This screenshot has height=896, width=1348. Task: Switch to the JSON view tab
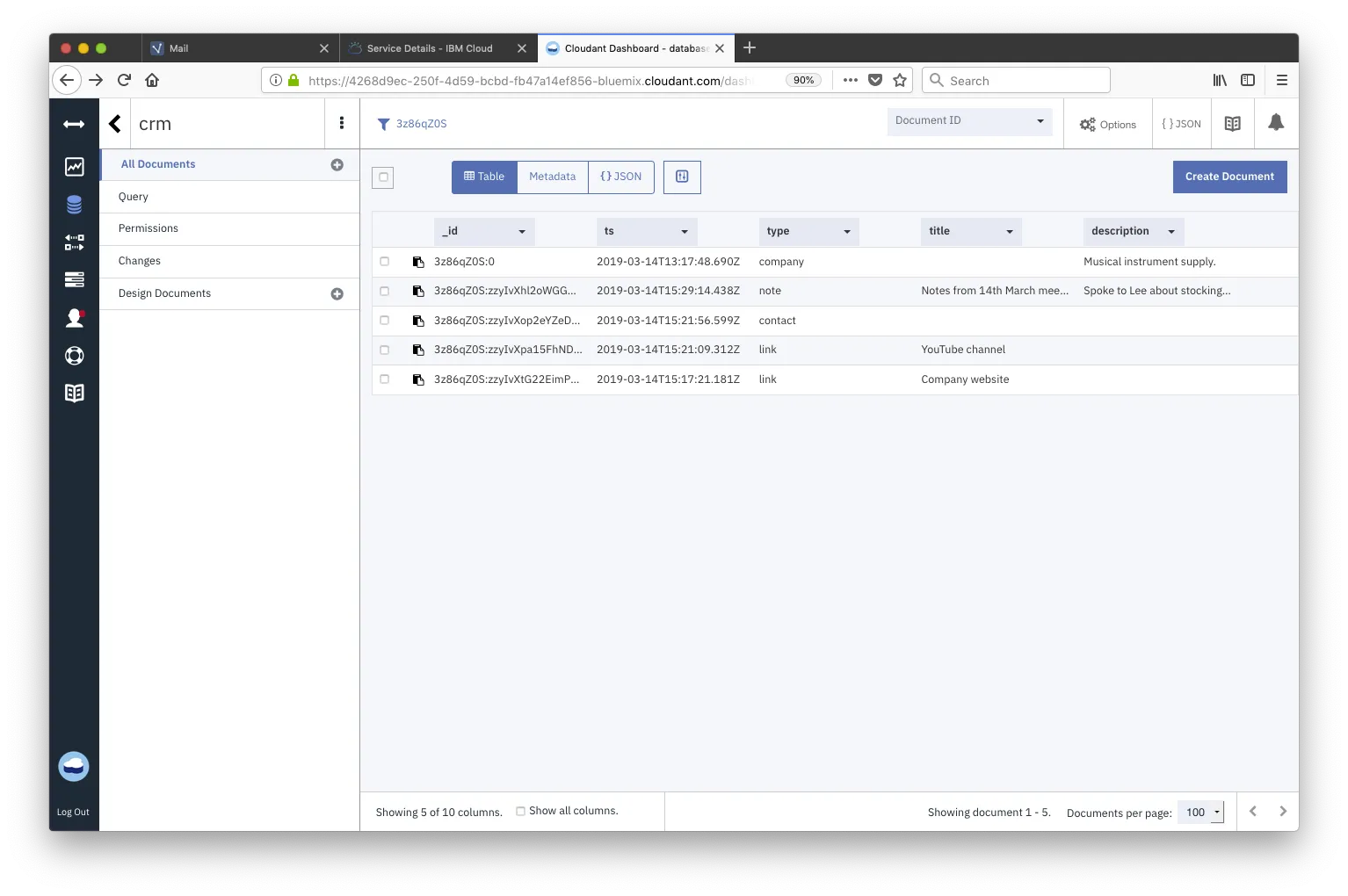click(x=621, y=177)
